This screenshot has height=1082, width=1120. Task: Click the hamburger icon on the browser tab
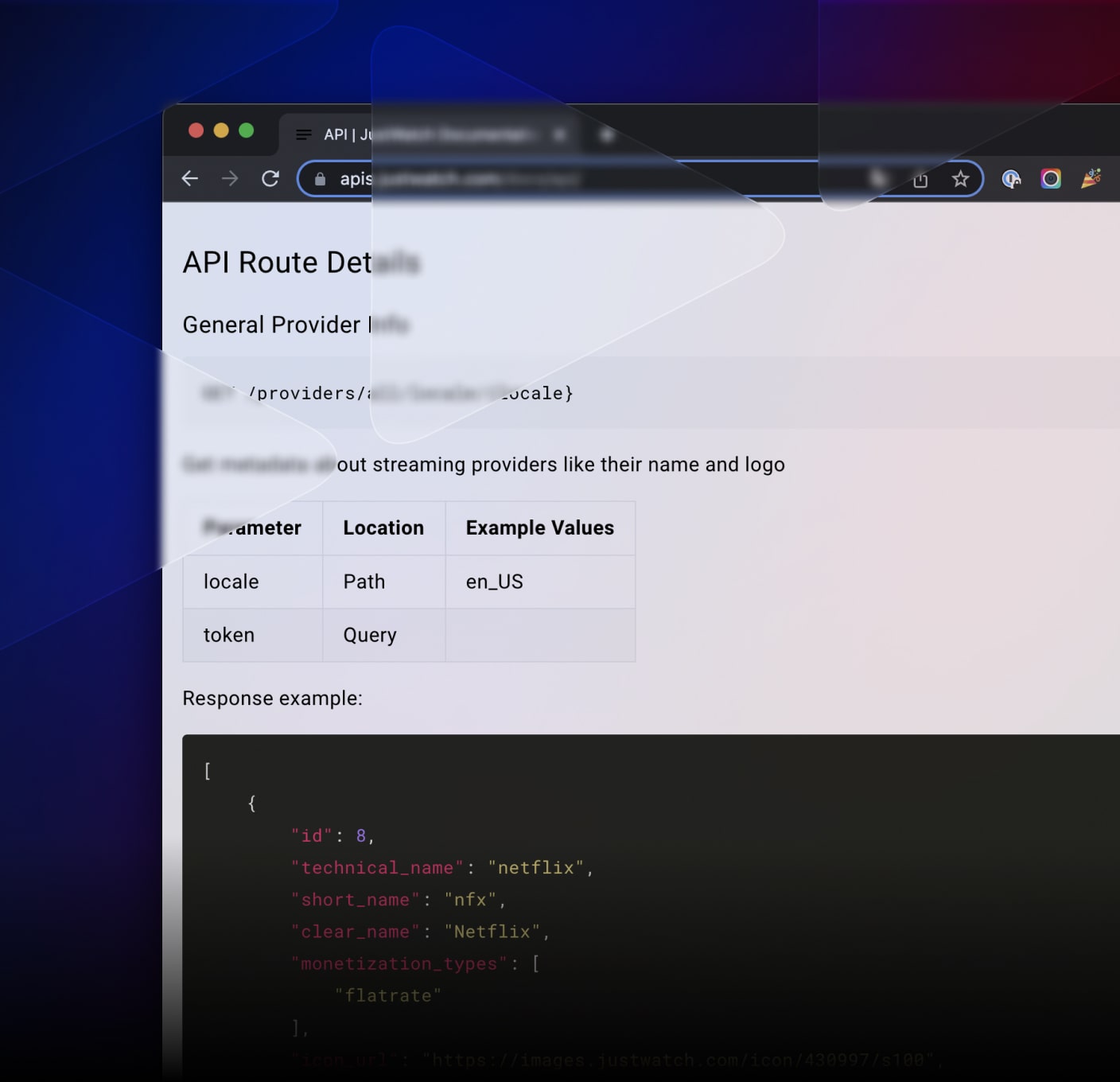coord(304,134)
